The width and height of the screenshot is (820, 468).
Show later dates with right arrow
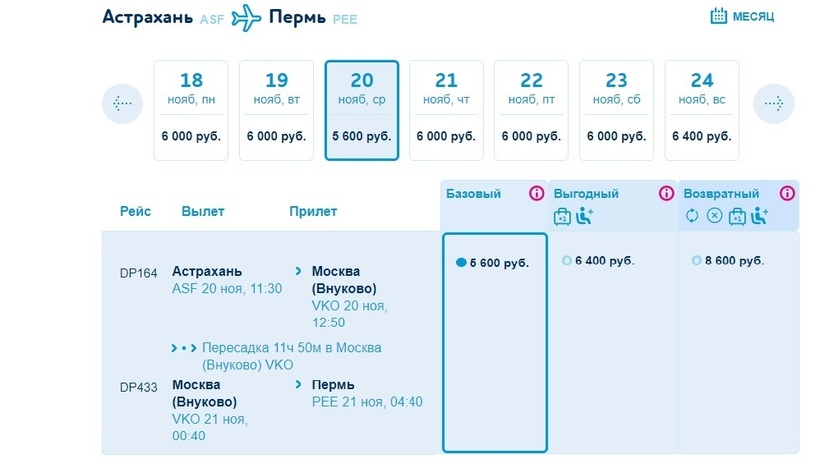click(773, 103)
